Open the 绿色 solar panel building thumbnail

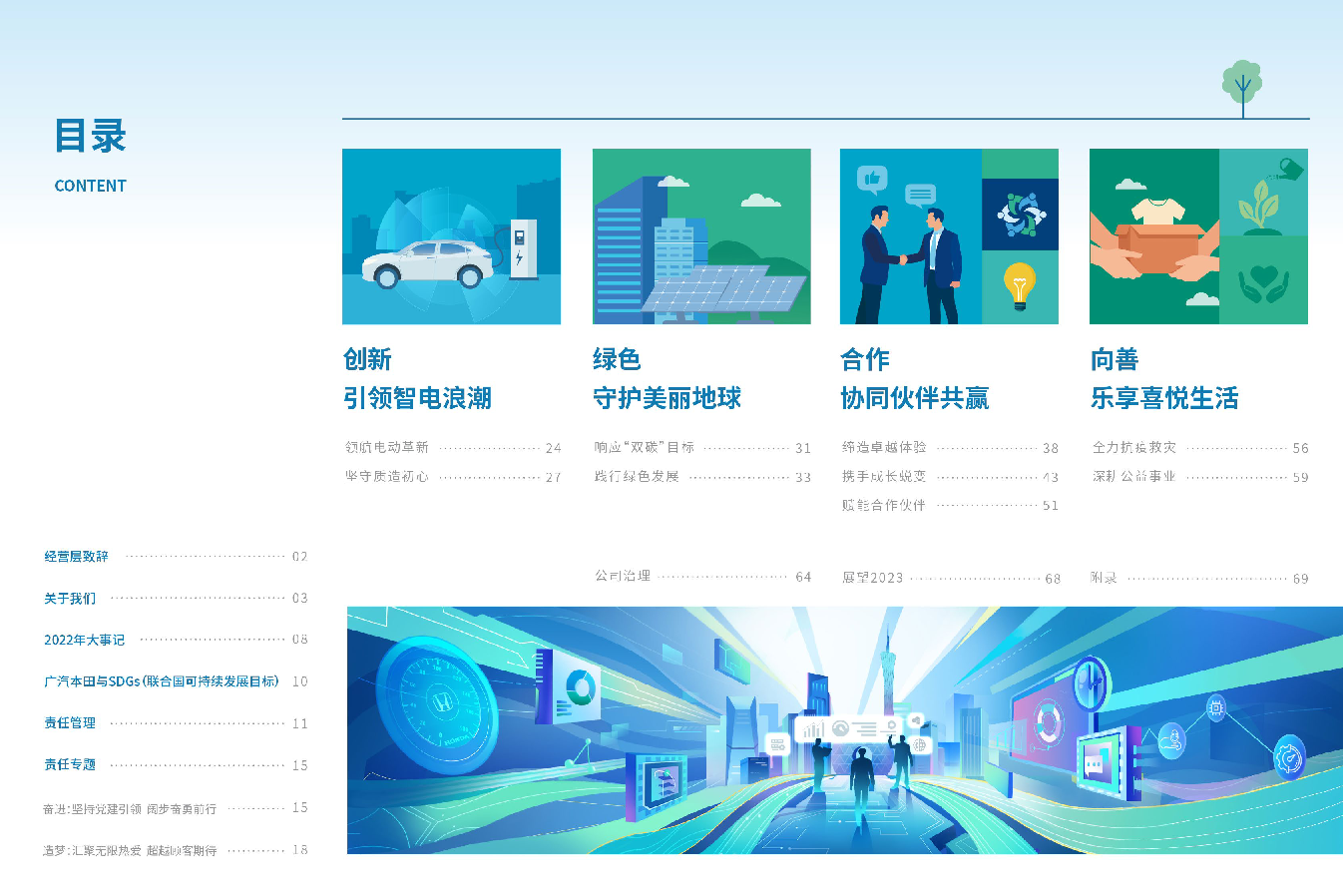(x=701, y=236)
